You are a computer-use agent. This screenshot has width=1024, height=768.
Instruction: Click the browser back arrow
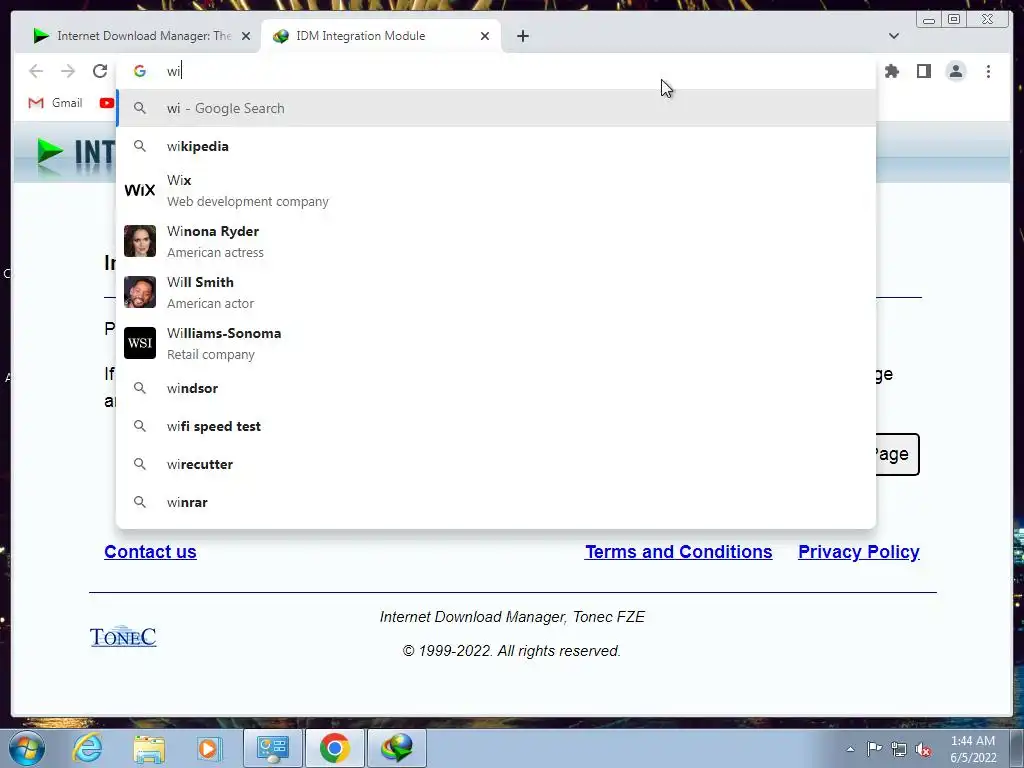36,71
